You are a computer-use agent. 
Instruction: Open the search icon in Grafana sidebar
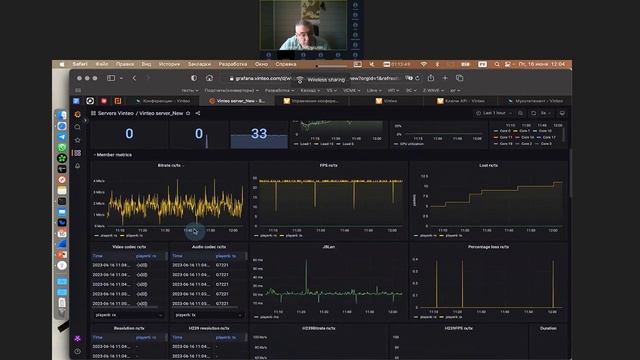tap(78, 127)
